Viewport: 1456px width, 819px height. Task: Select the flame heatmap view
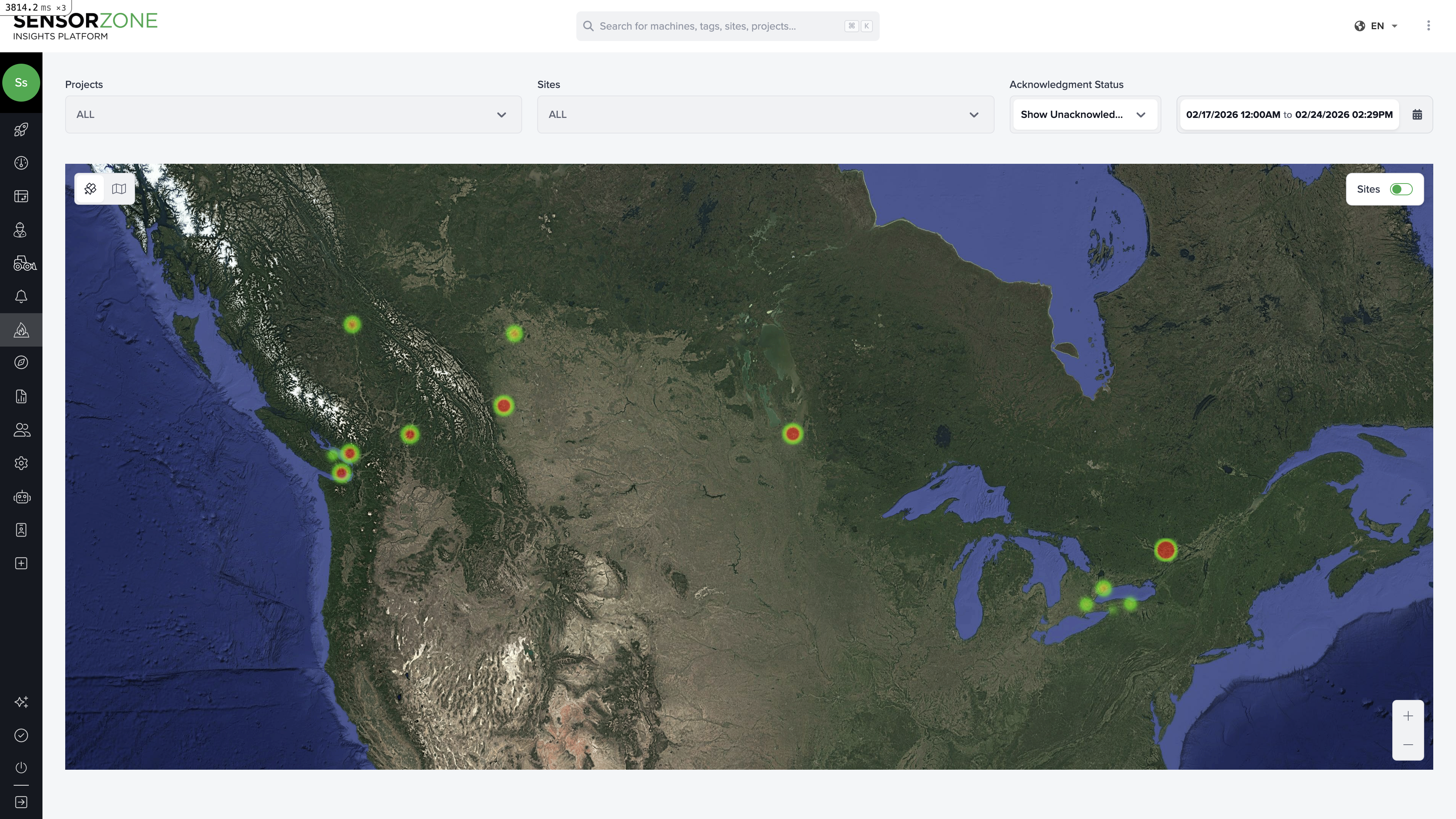click(x=21, y=329)
